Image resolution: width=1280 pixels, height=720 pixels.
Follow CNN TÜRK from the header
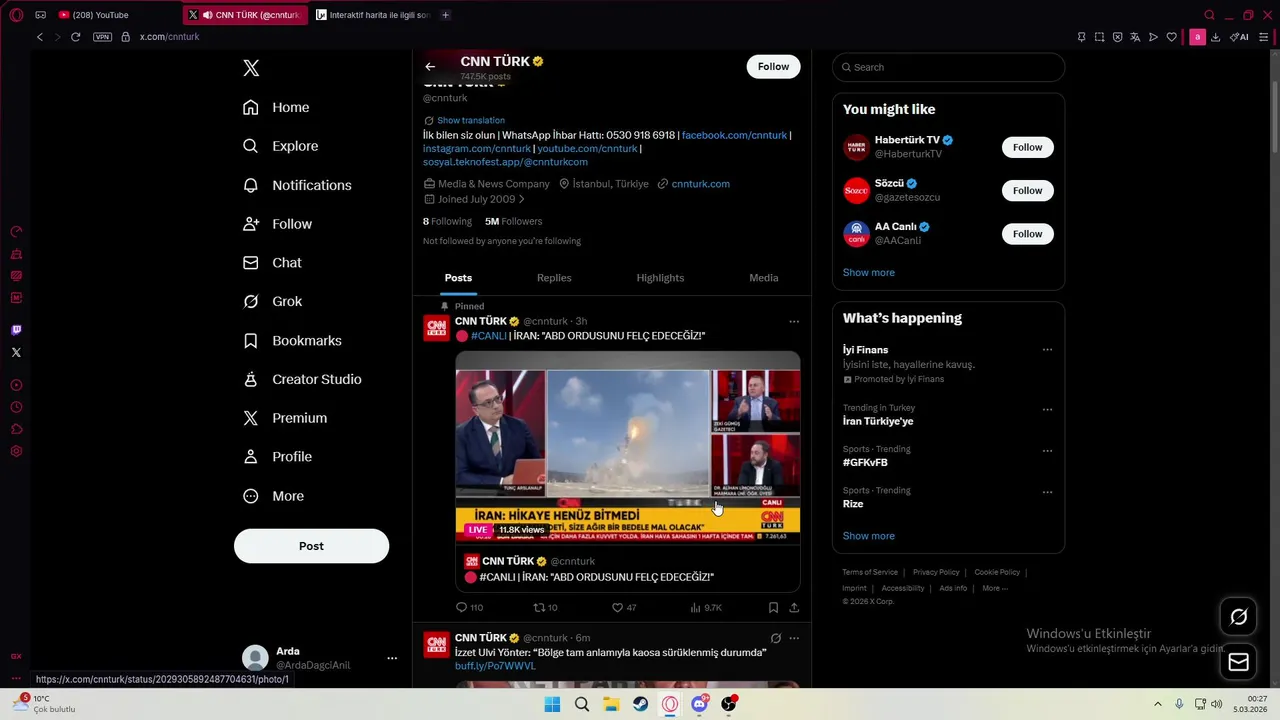[x=773, y=67]
